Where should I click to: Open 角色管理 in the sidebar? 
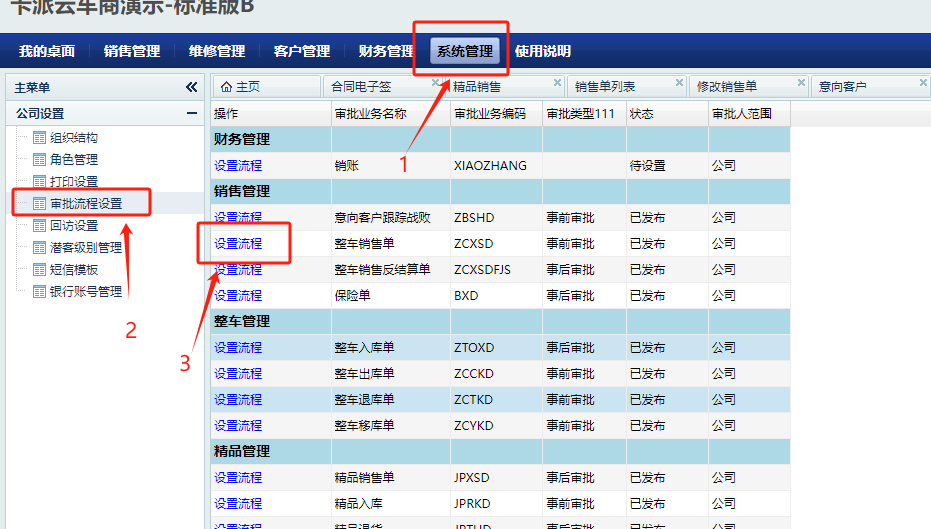tap(73, 160)
